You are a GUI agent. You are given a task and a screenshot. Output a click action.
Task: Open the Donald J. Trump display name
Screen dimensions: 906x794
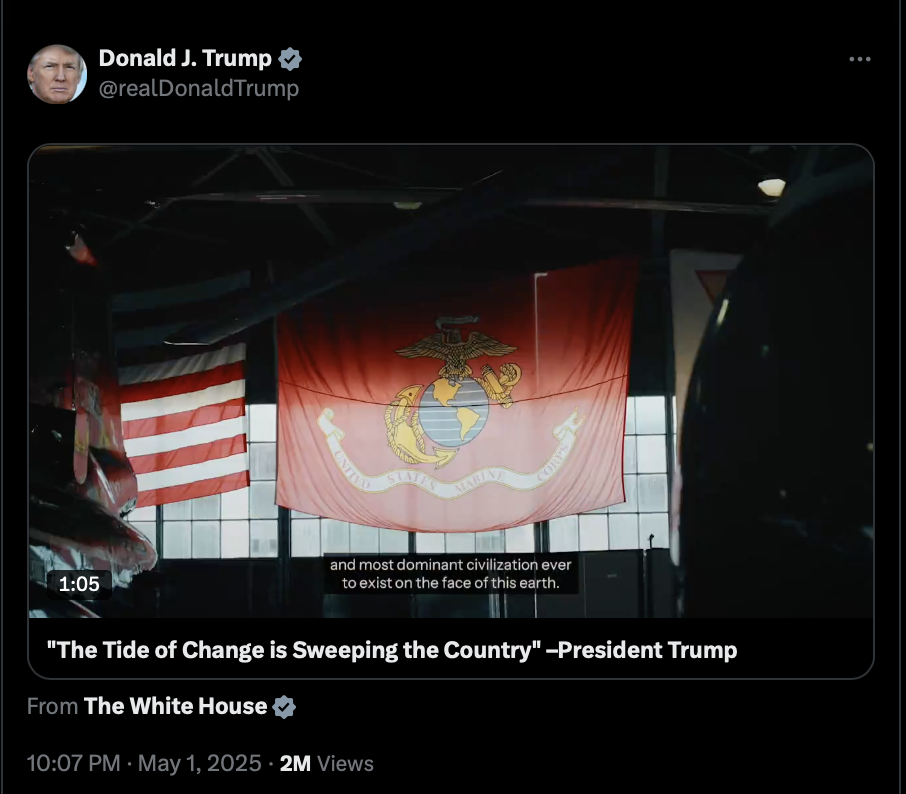[185, 58]
